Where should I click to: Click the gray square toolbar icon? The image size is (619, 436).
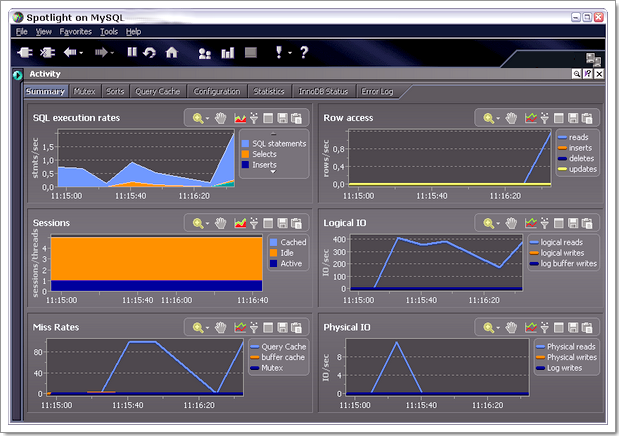[251, 53]
